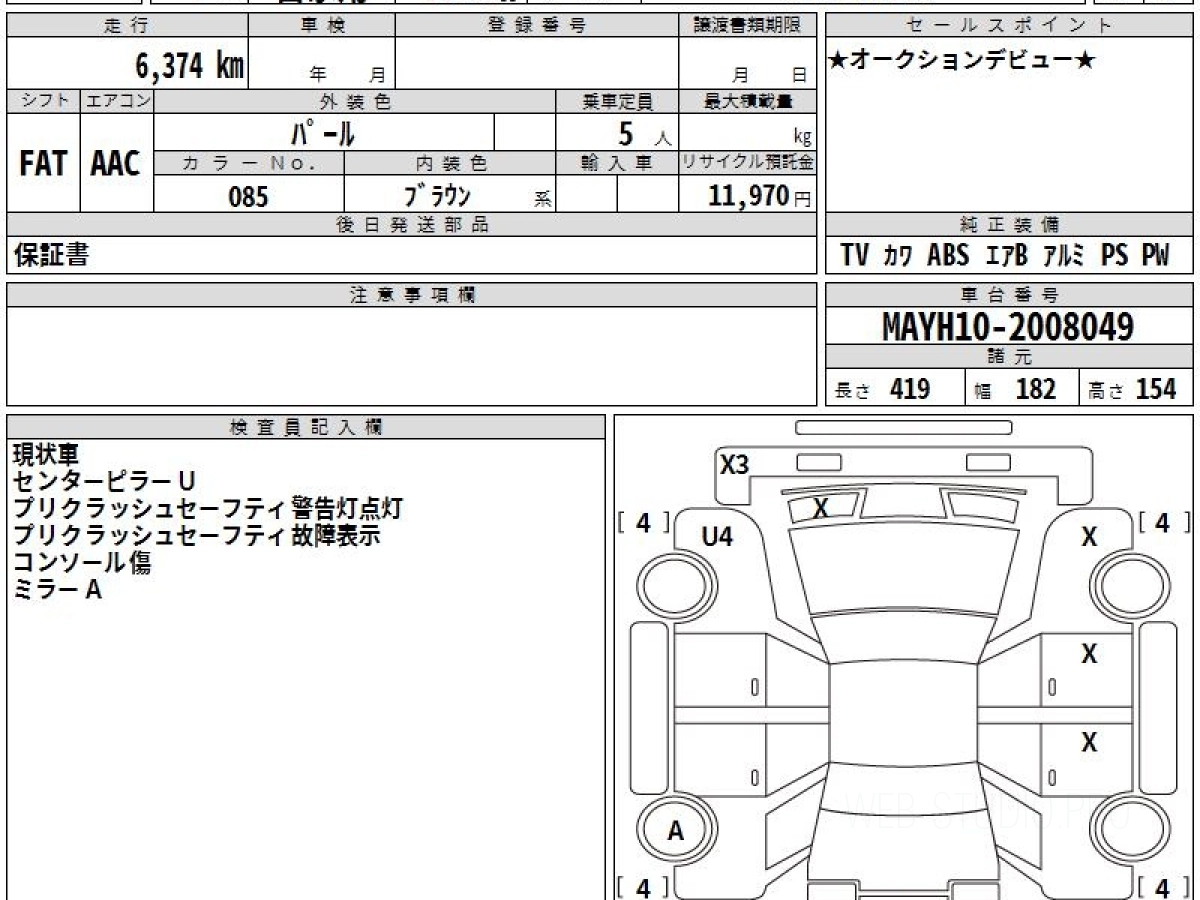
Task: Select the top-left [ 4 ] tire rating
Action: point(643,522)
